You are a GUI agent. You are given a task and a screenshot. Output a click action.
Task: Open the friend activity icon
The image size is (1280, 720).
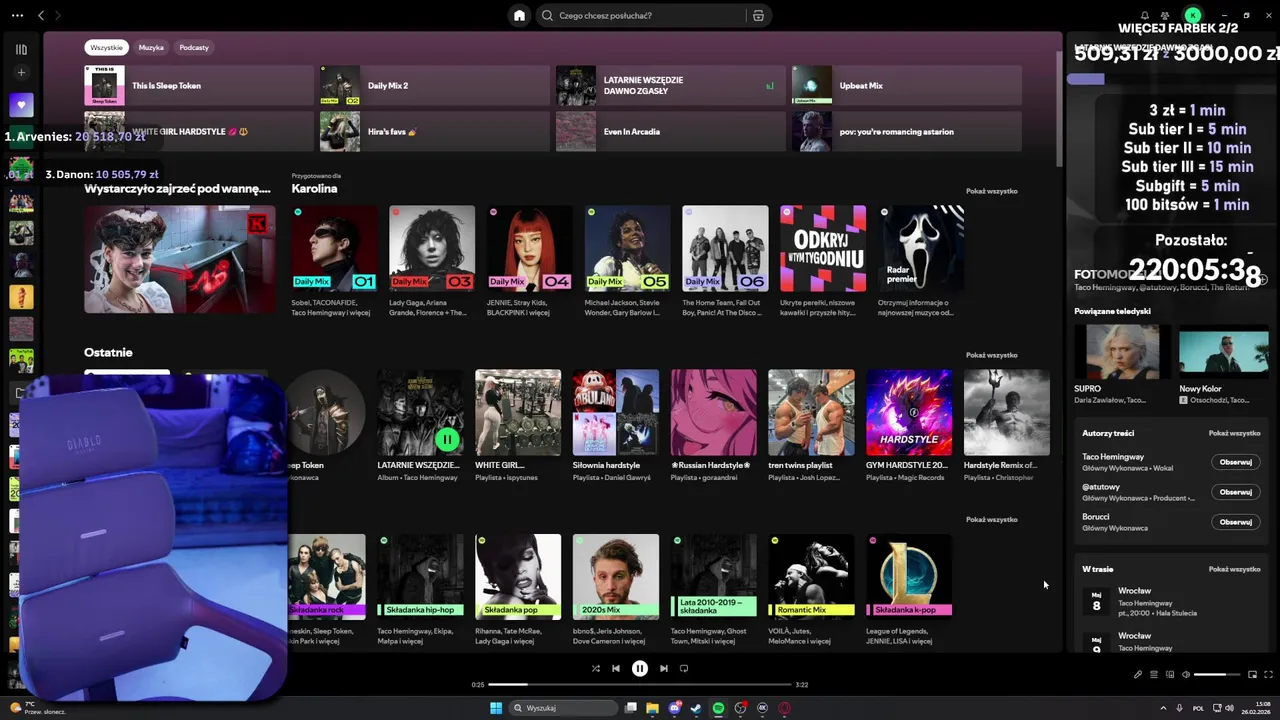1165,15
